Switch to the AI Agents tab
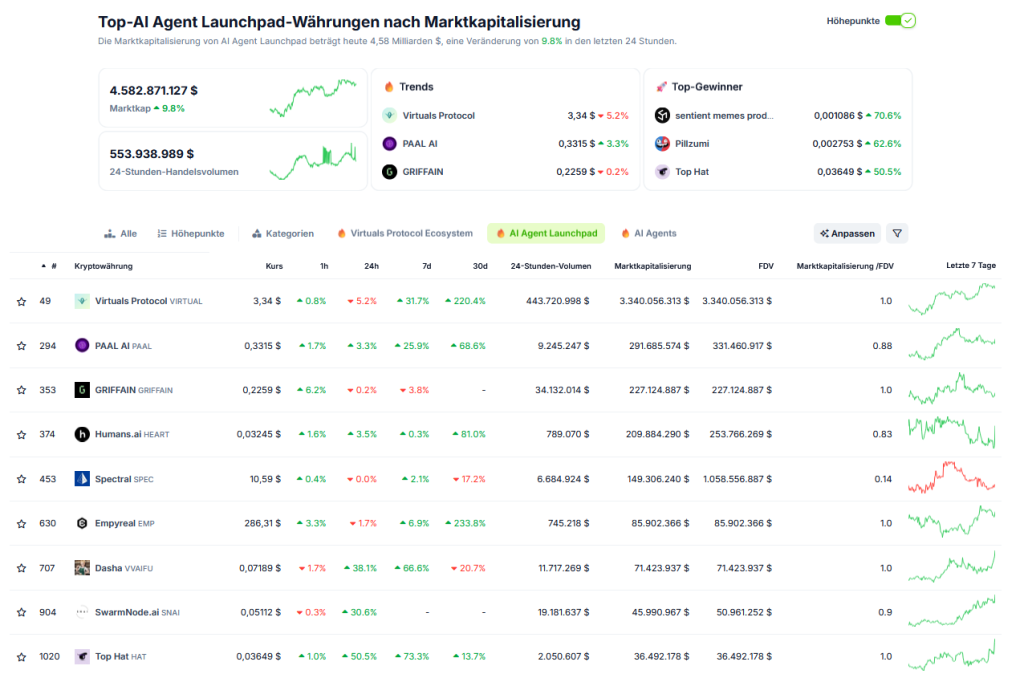 648,233
